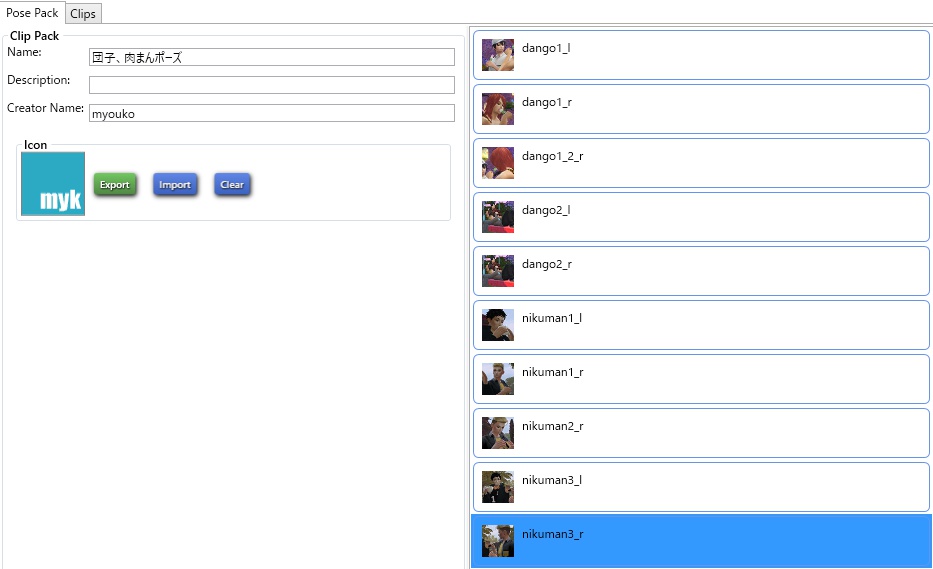The height and width of the screenshot is (569, 933).
Task: Click the Import icon button
Action: tap(175, 185)
